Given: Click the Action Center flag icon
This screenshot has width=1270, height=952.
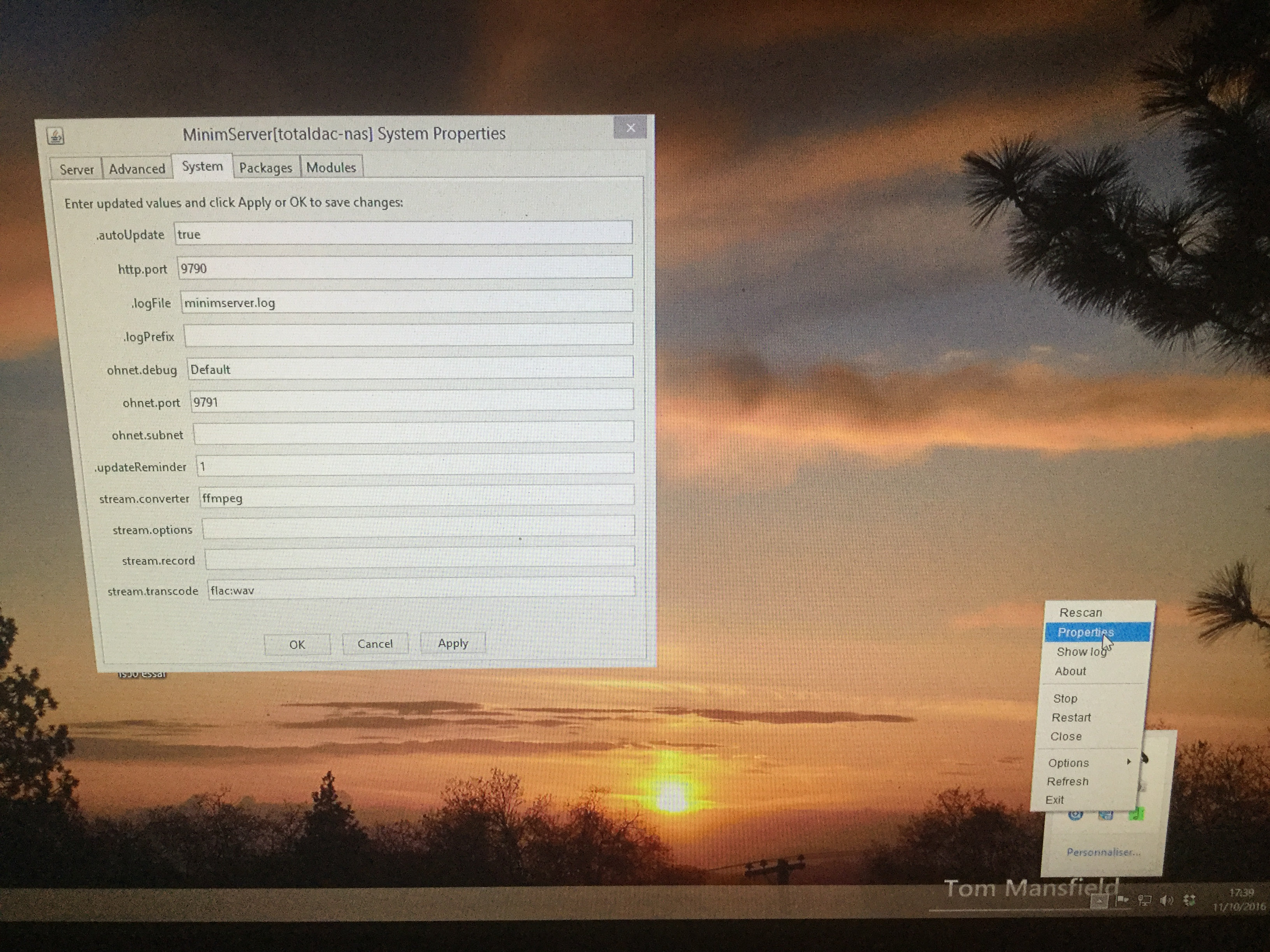Looking at the screenshot, I should click(x=1123, y=900).
